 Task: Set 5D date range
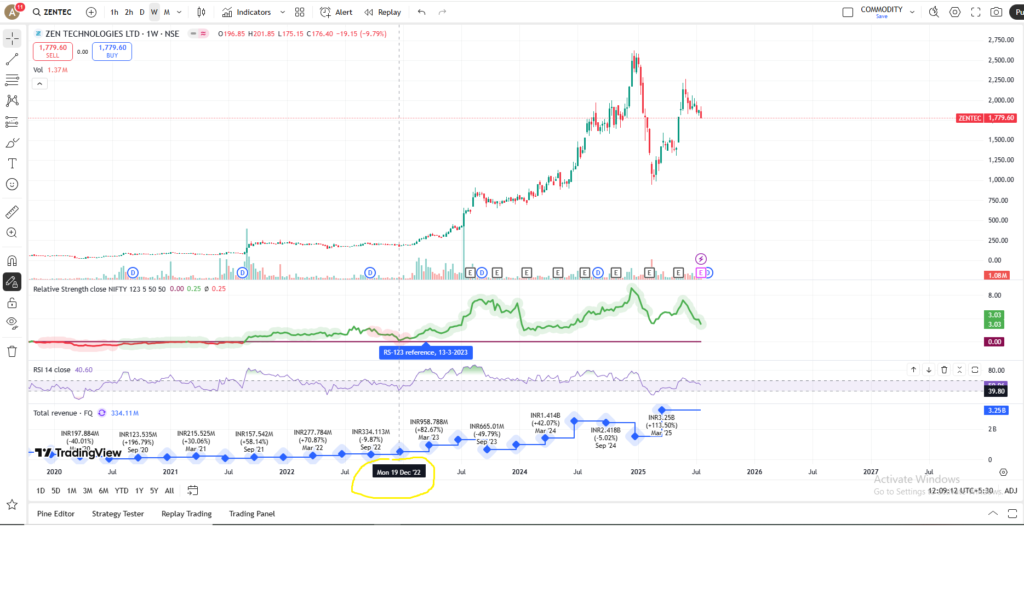[x=56, y=490]
